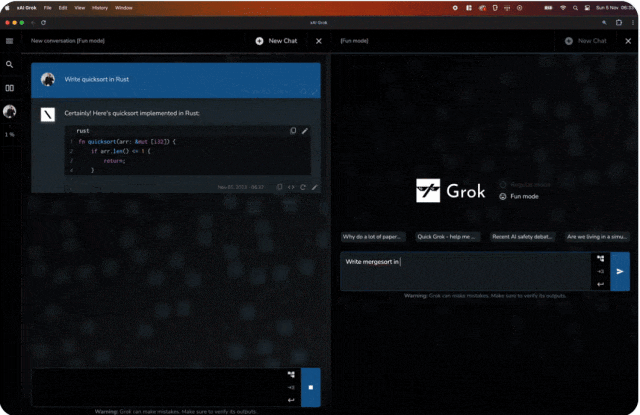The image size is (640, 415).
Task: Choose the 'Why do a lot of paper...' suggestion
Action: (372, 237)
